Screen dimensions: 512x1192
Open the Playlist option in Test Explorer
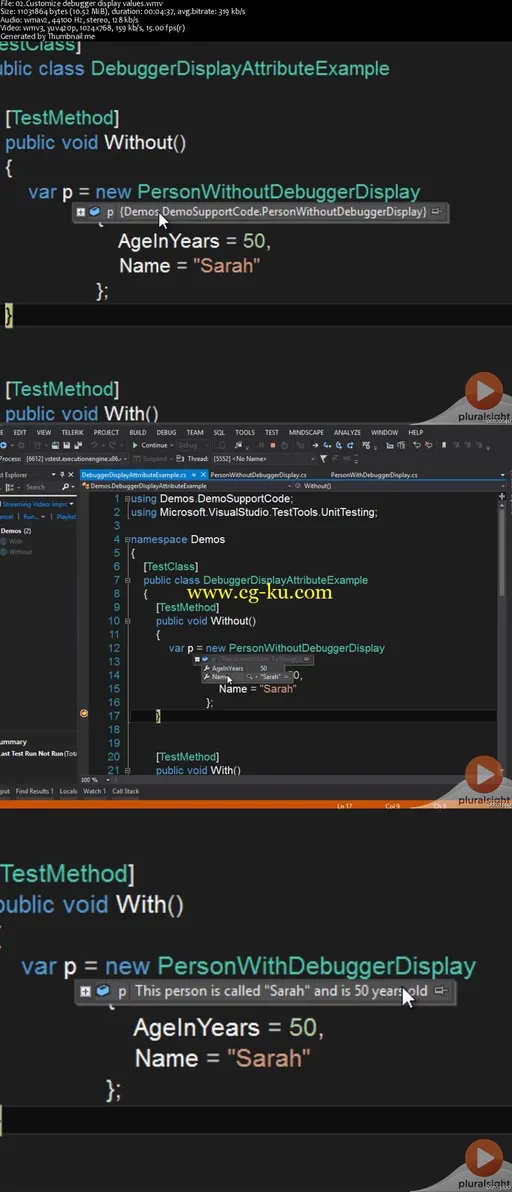coord(66,517)
